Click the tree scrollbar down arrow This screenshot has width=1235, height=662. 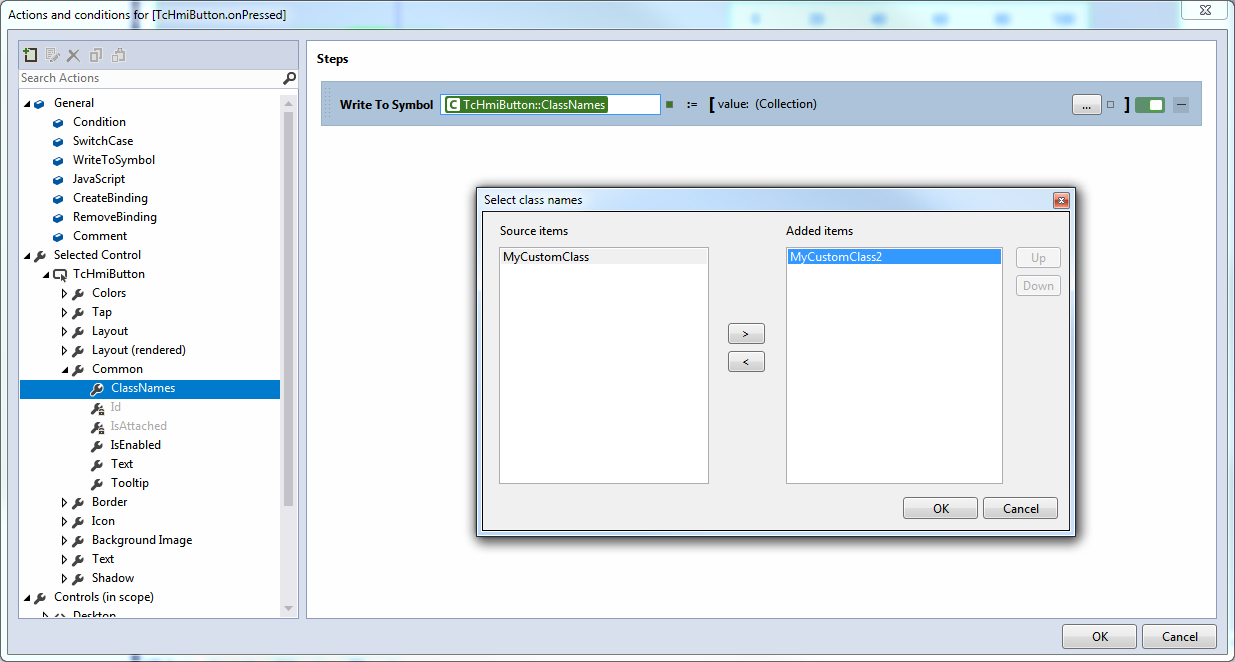pyautogui.click(x=289, y=608)
